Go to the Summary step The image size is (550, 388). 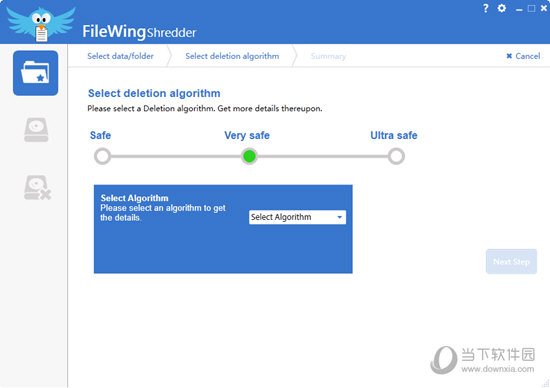pos(328,56)
